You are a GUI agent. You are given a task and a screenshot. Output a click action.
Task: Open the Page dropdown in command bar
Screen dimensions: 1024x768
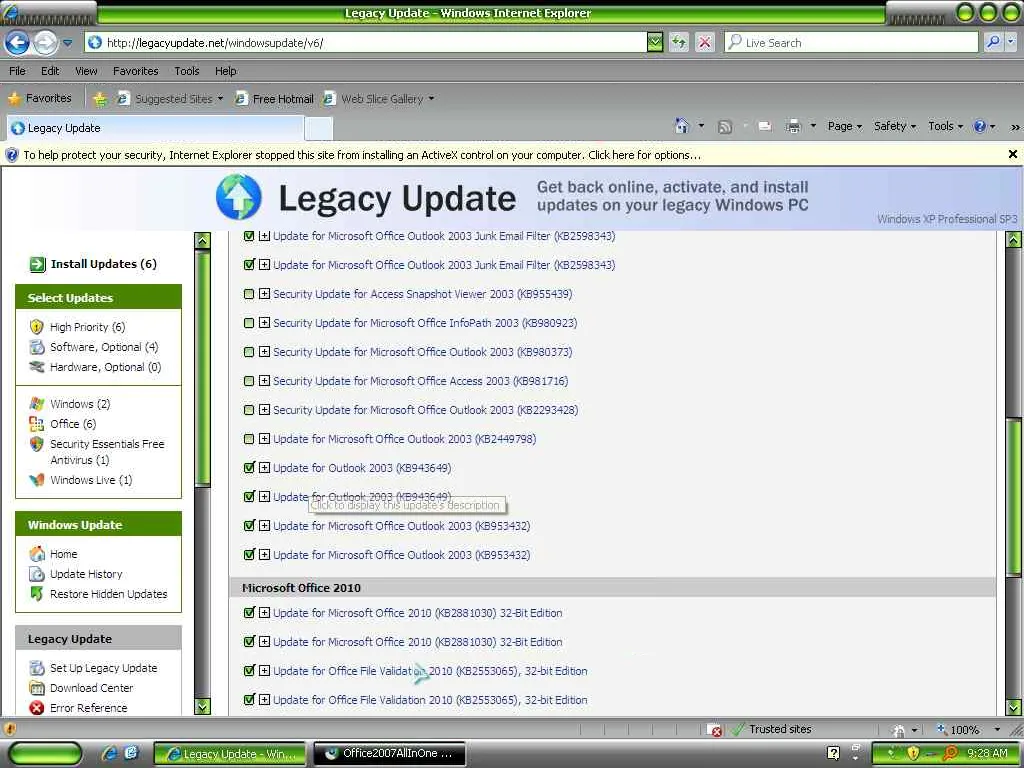pyautogui.click(x=844, y=126)
